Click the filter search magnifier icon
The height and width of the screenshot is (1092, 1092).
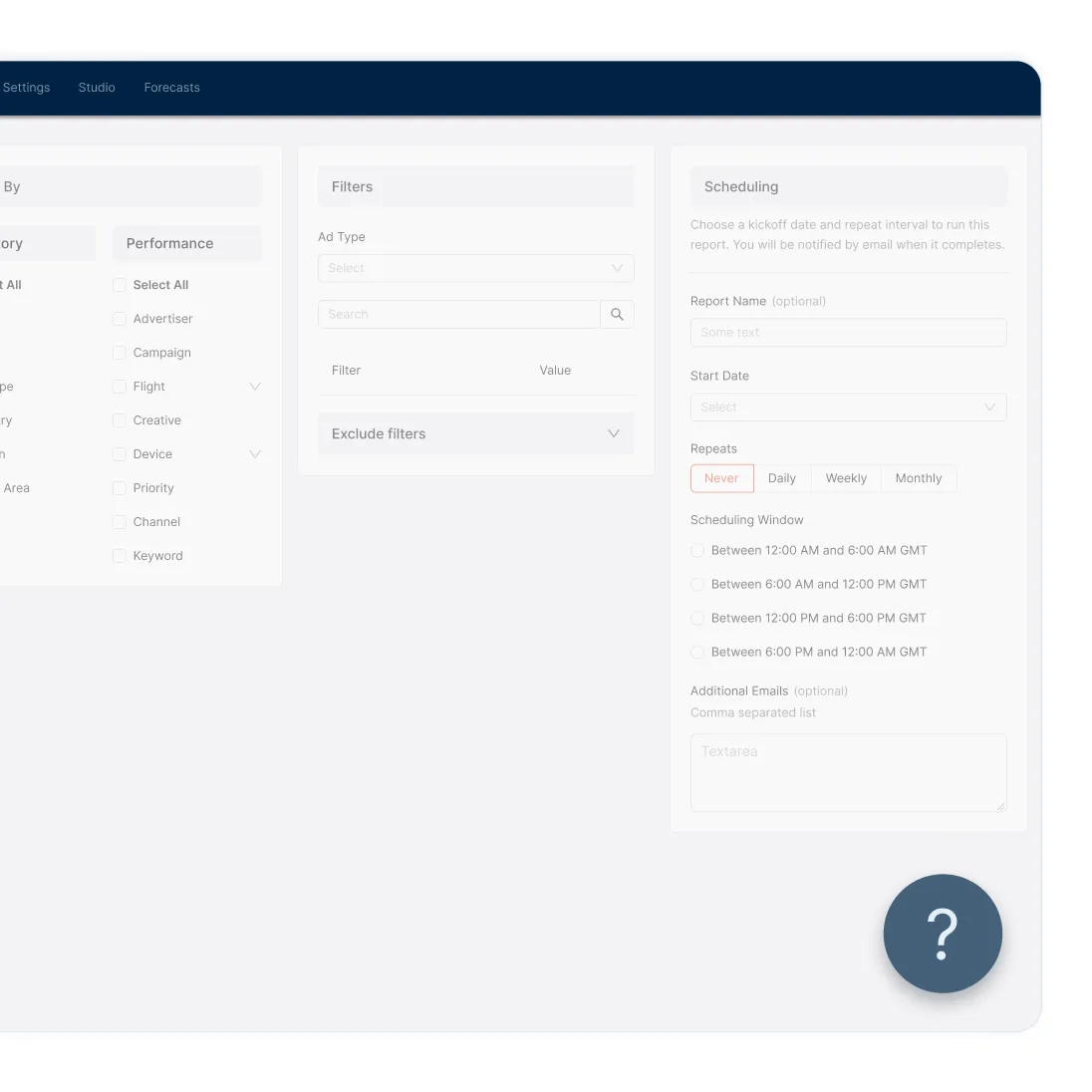point(617,314)
